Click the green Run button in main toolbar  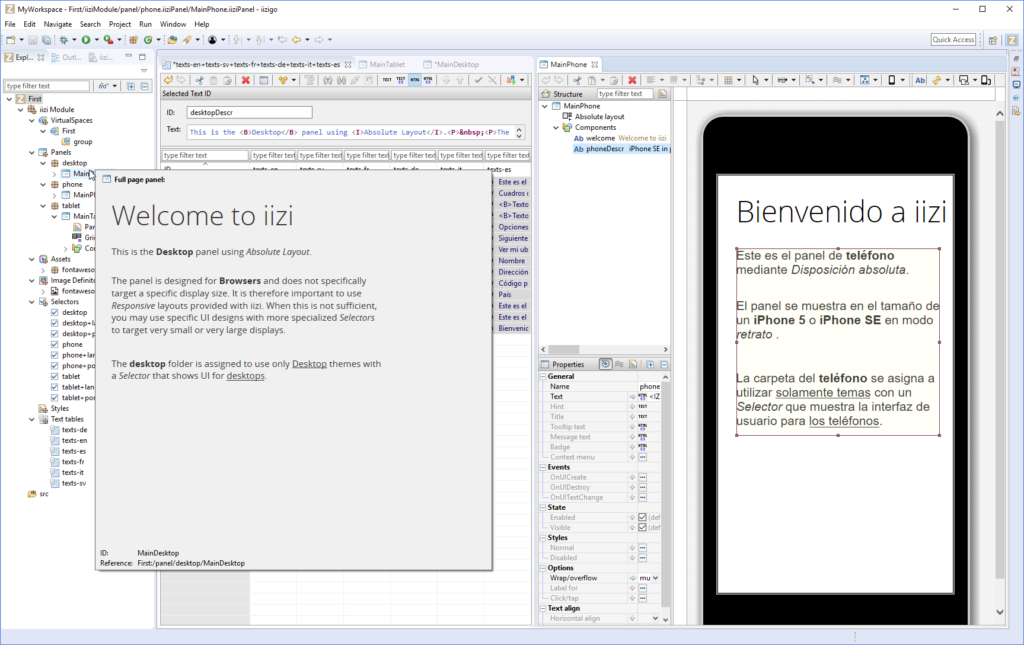(x=86, y=40)
